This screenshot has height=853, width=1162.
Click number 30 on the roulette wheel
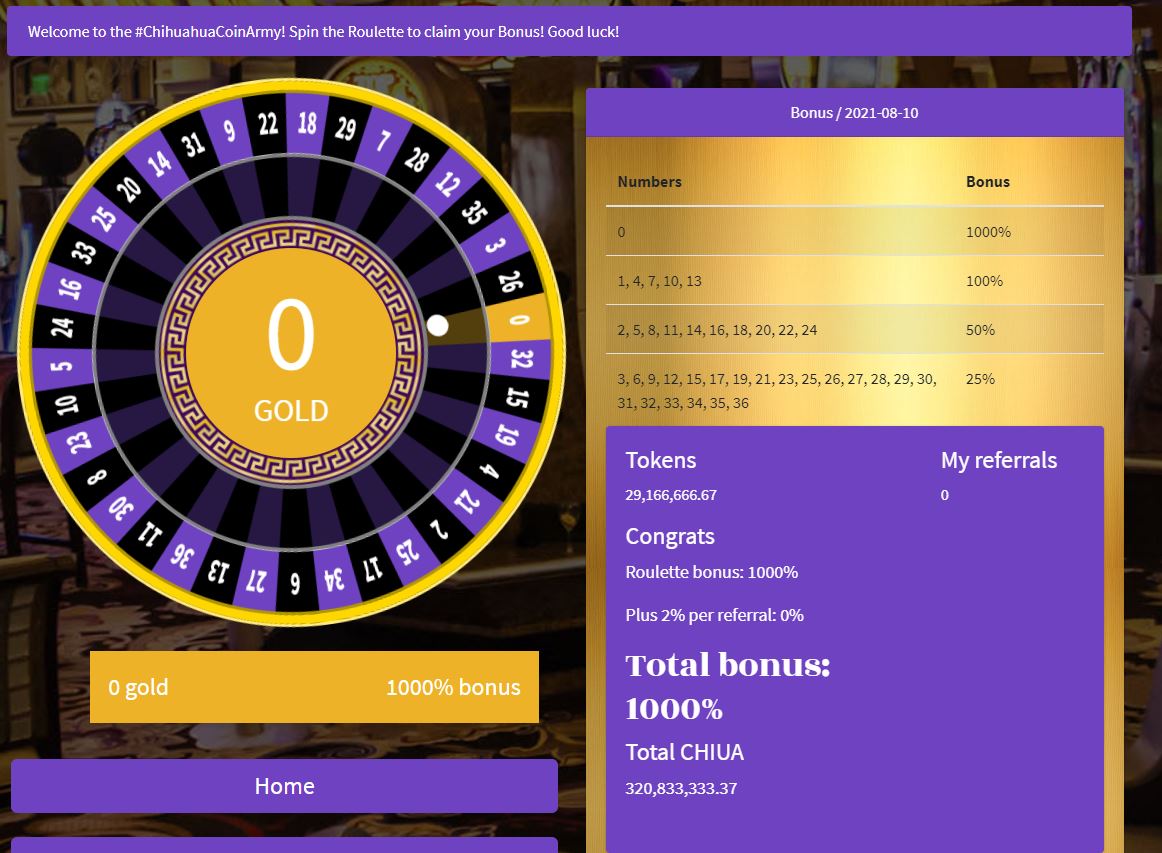coord(121,508)
